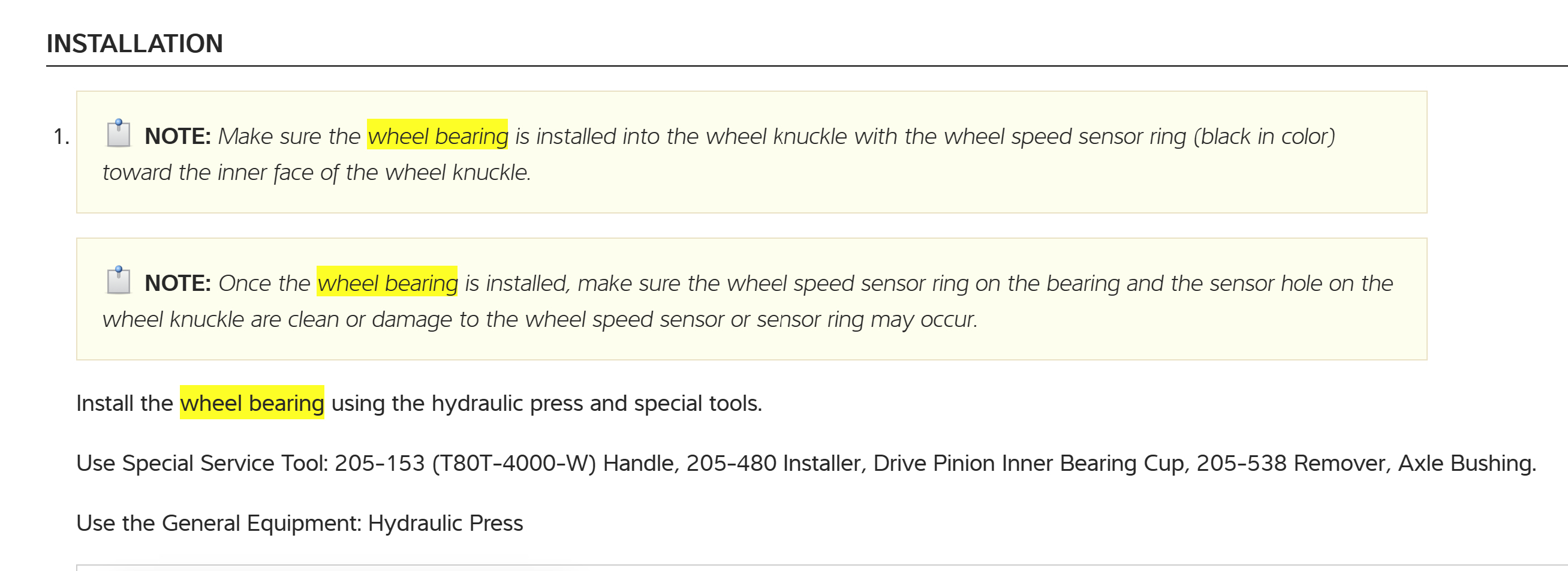
Task: Click the pin note icon beside 'Once the'
Action: 119,280
